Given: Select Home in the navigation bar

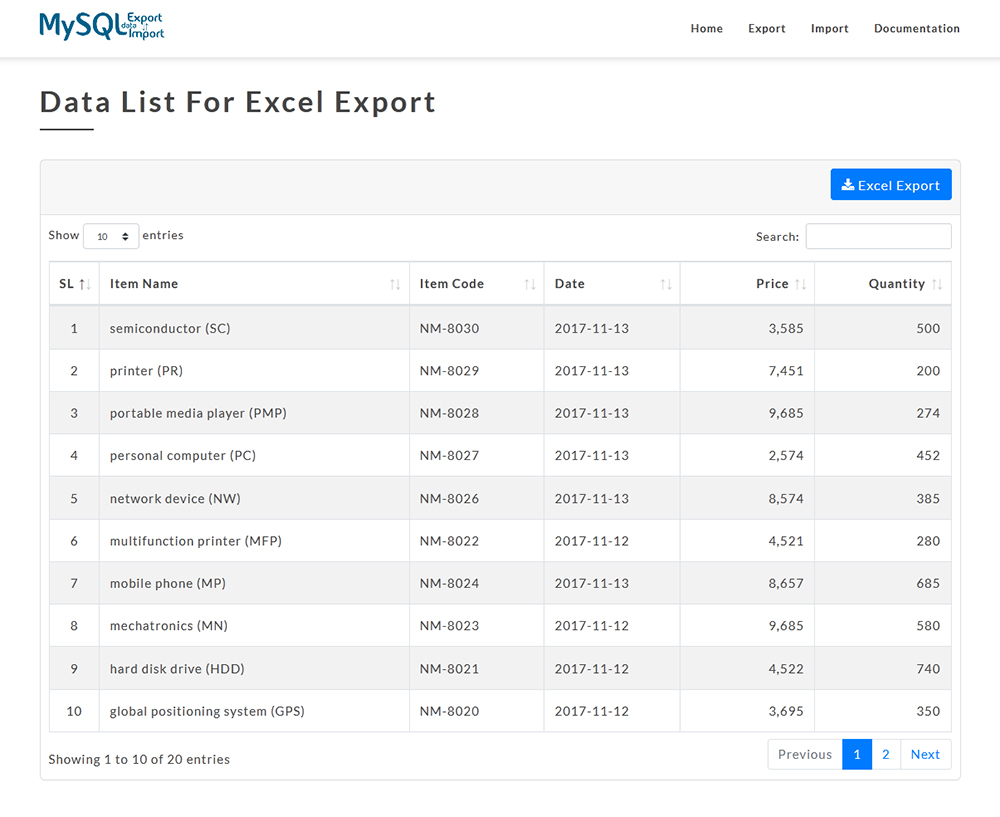Looking at the screenshot, I should point(706,29).
